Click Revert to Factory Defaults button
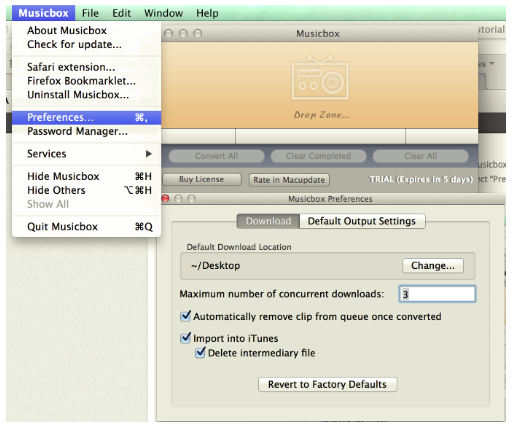 pyautogui.click(x=327, y=384)
